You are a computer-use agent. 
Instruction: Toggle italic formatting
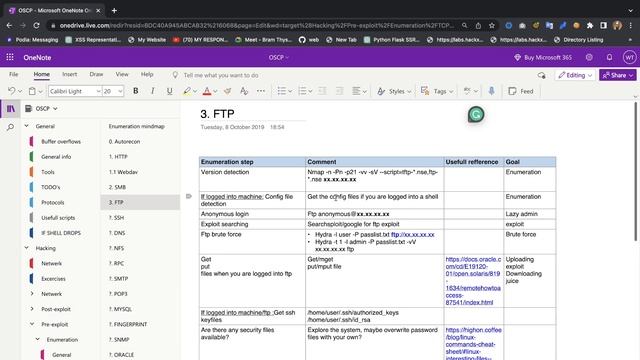pos(153,91)
